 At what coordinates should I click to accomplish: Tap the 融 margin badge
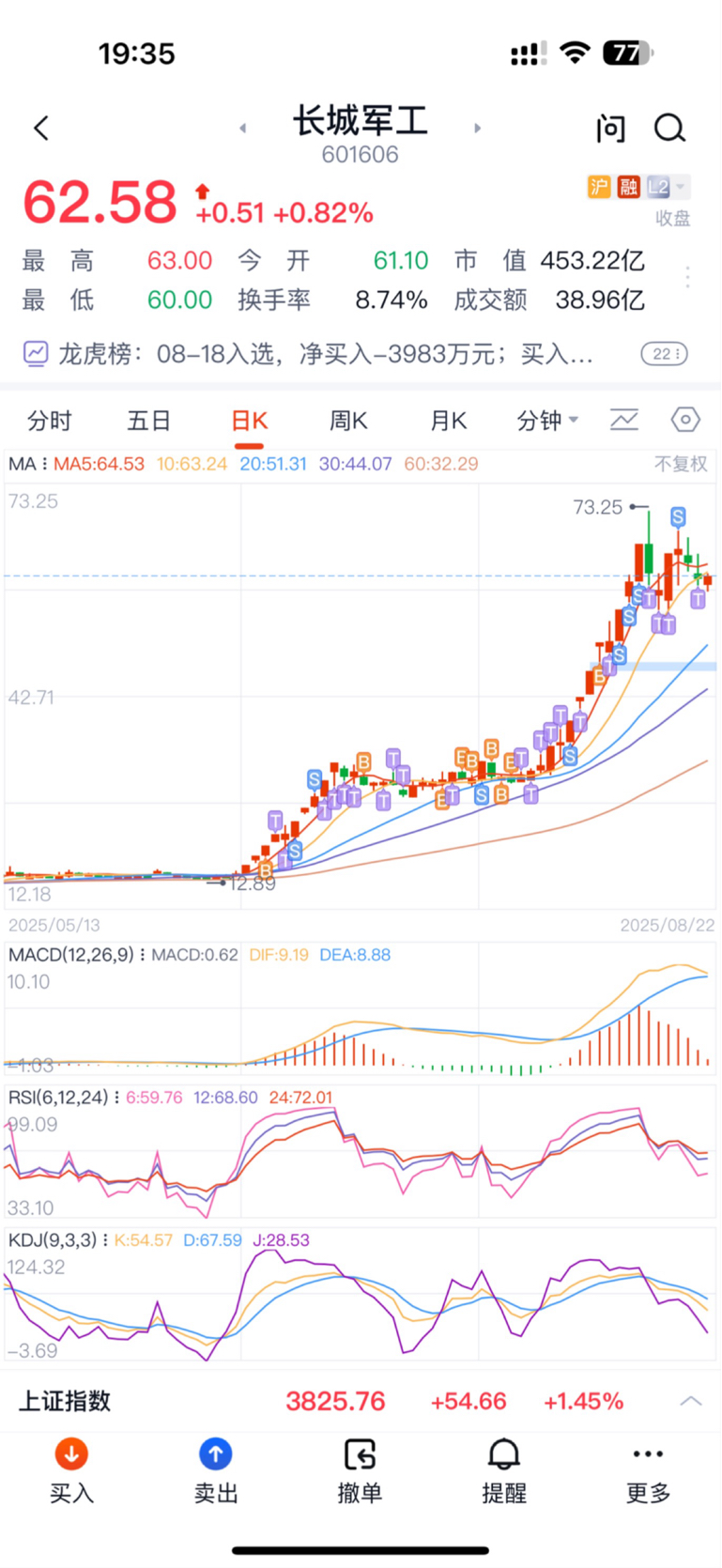tap(628, 187)
